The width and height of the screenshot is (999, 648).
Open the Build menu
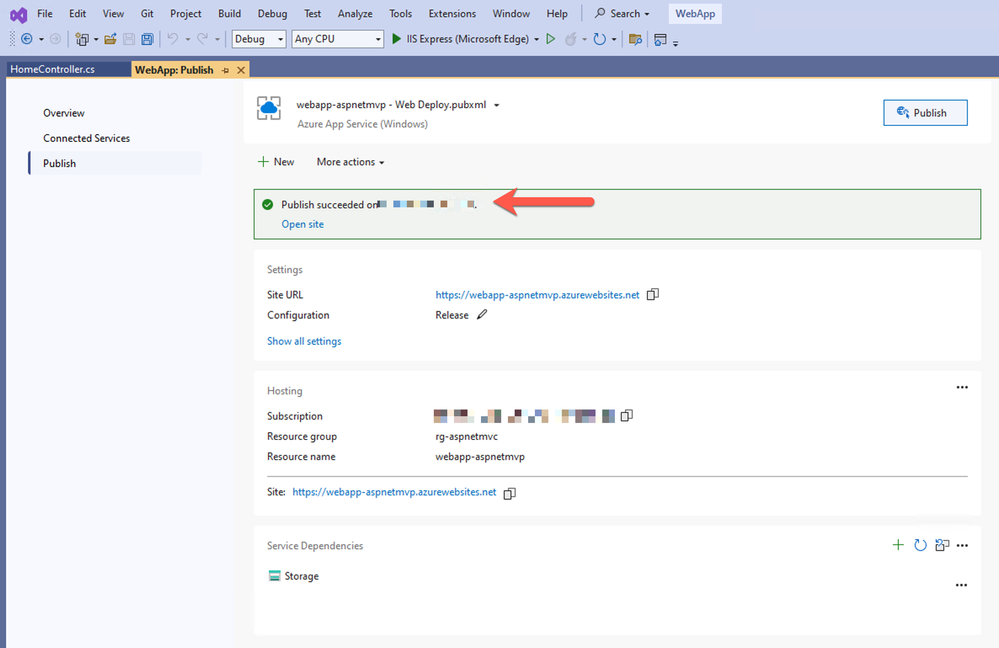tap(229, 13)
